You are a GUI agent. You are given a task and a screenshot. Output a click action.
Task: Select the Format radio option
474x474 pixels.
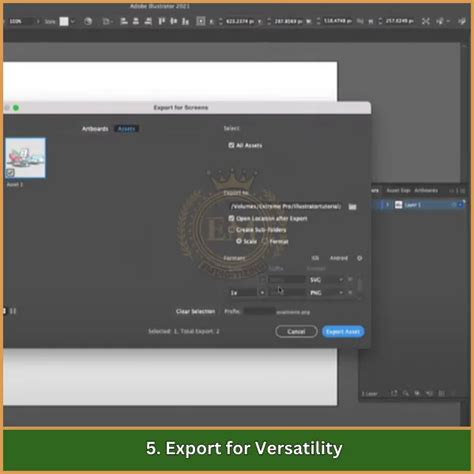pyautogui.click(x=265, y=241)
